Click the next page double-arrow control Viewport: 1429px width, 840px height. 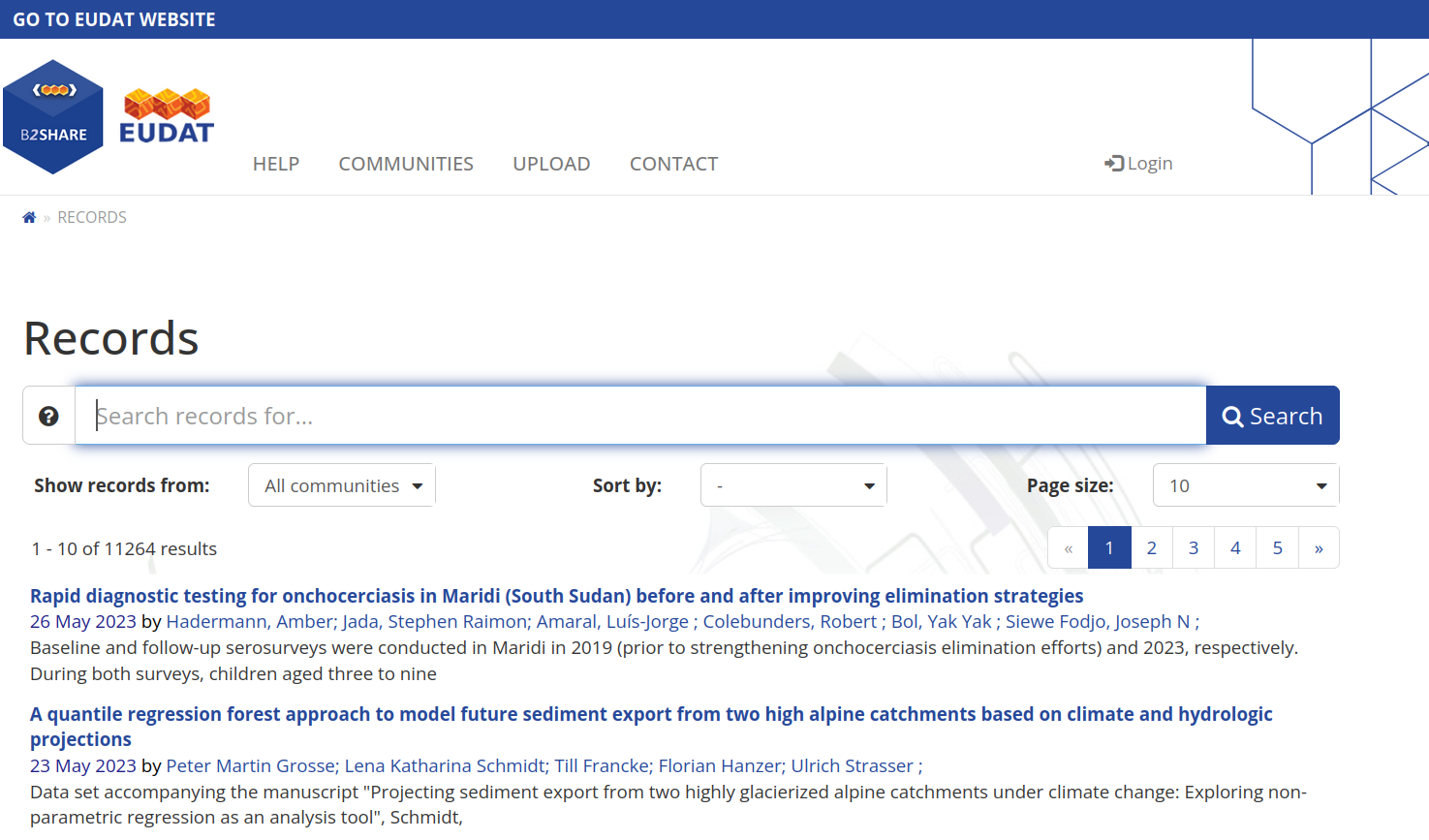[1319, 547]
